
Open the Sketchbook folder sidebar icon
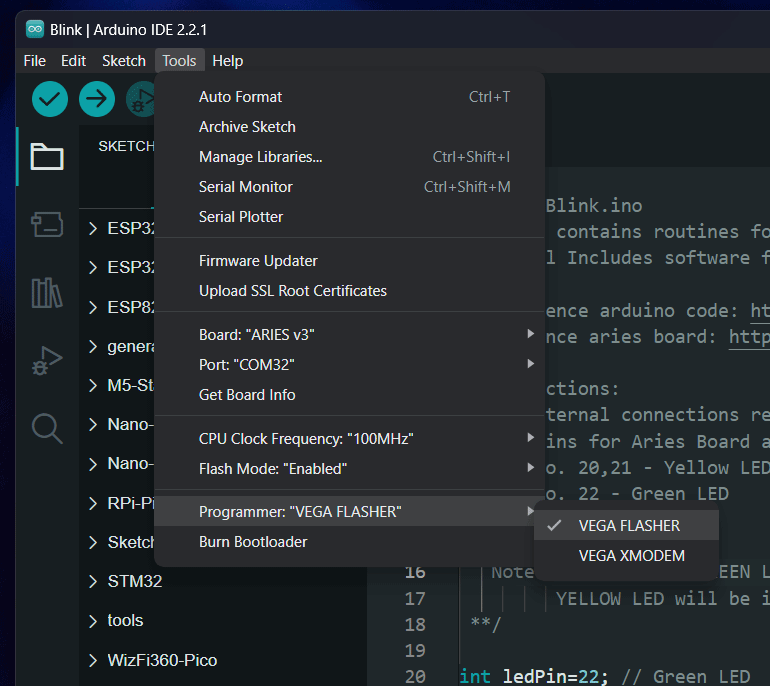(x=47, y=157)
